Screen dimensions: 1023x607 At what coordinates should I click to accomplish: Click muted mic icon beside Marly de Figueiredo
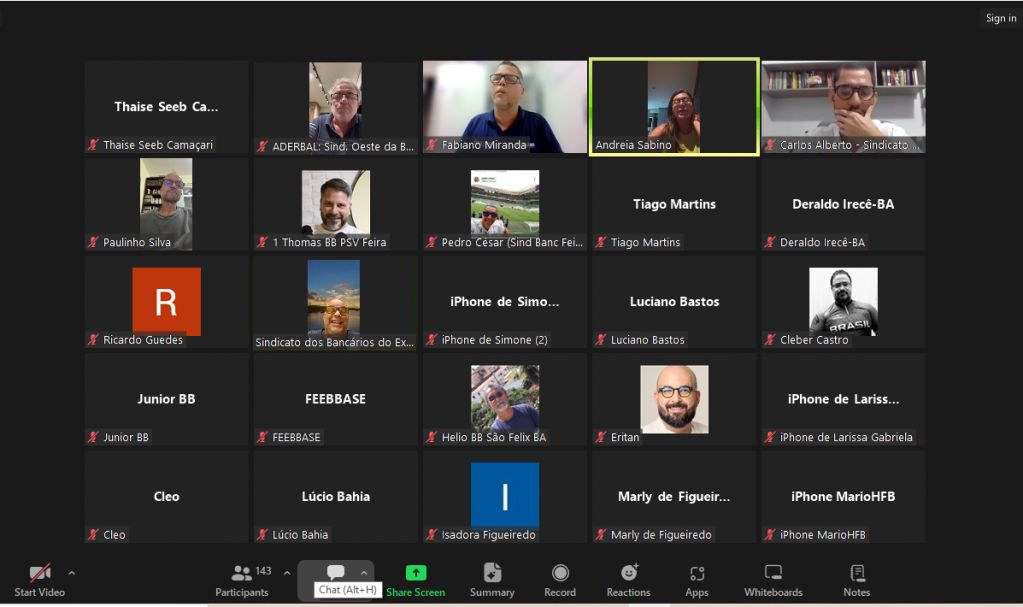click(601, 535)
